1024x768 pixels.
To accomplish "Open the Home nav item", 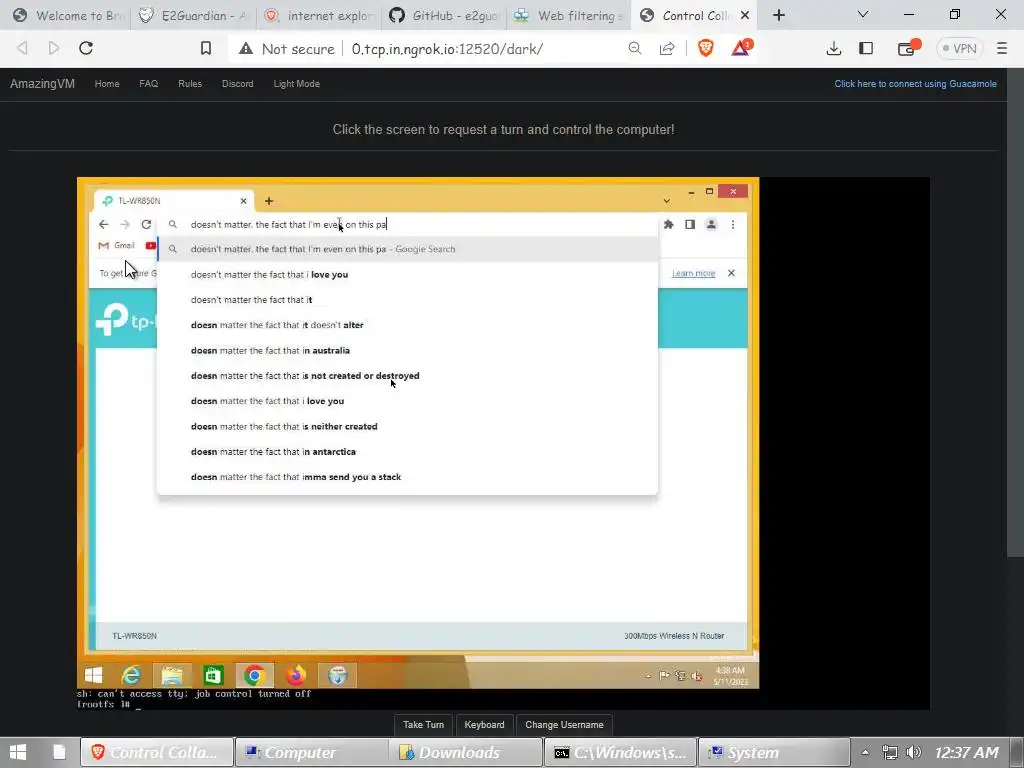I will point(107,84).
